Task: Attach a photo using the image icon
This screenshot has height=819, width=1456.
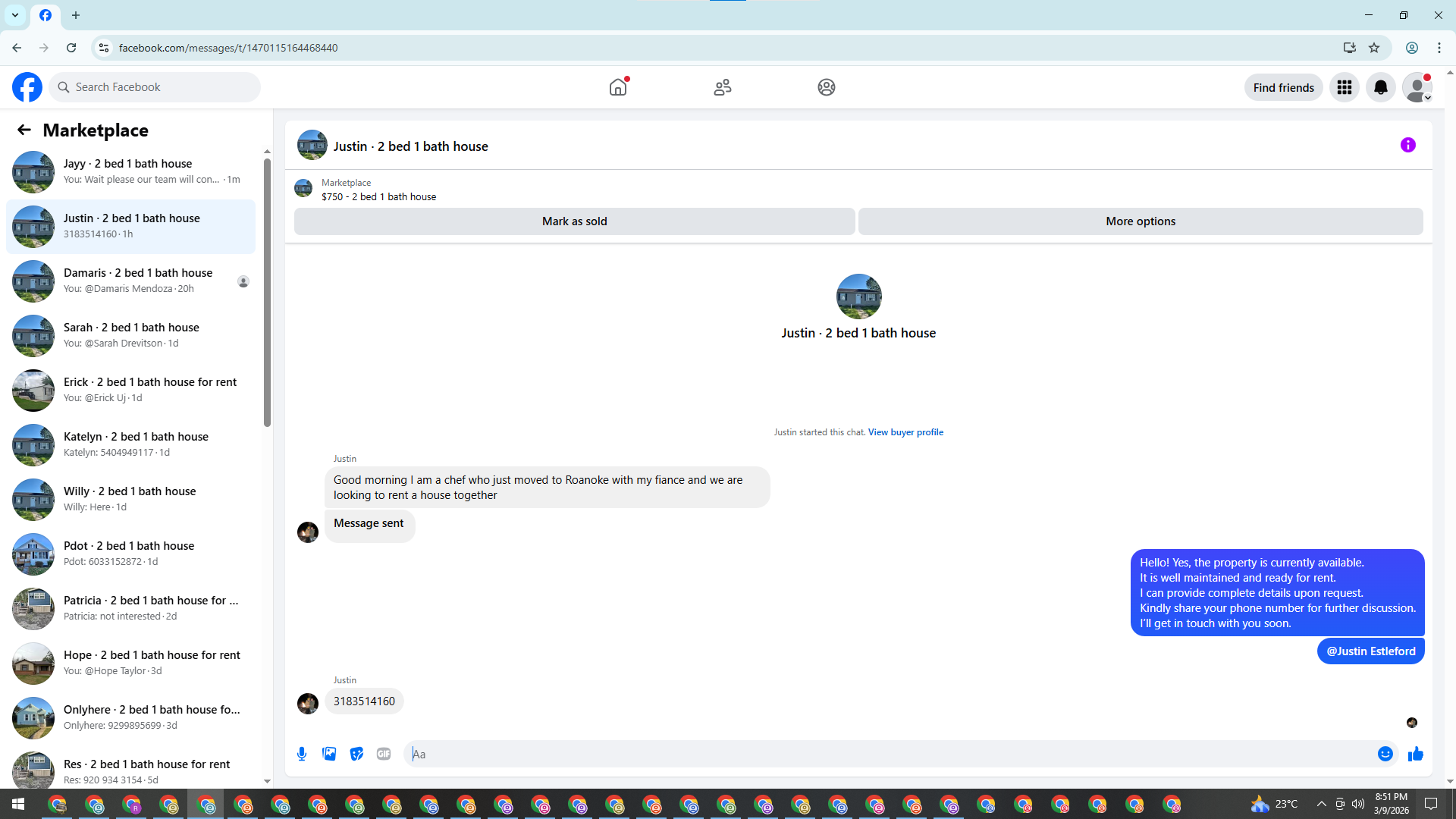Action: click(x=329, y=754)
